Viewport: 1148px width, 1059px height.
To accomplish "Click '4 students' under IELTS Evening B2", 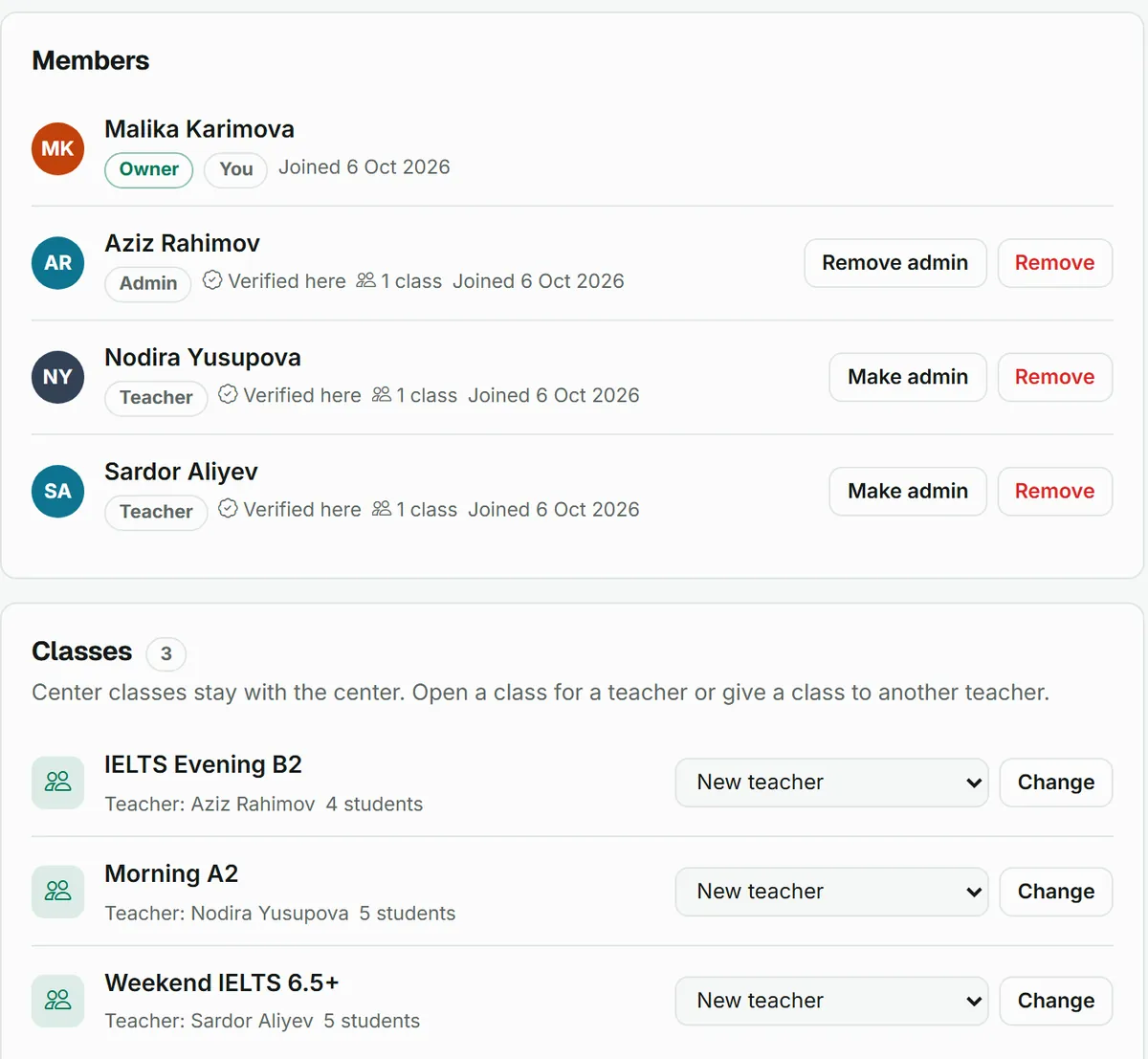I will pos(374,804).
